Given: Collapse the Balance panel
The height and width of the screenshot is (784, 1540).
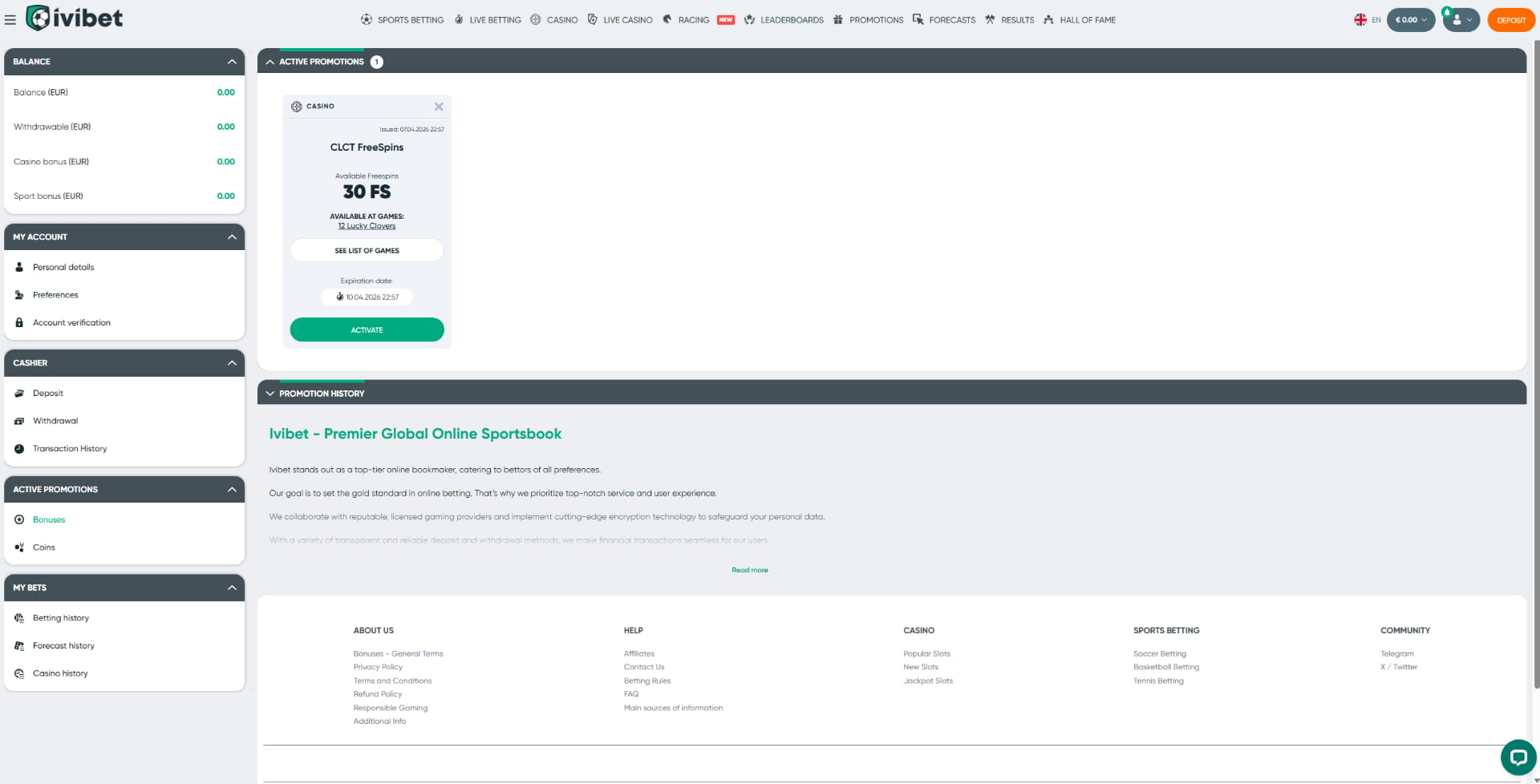Looking at the screenshot, I should pos(232,62).
